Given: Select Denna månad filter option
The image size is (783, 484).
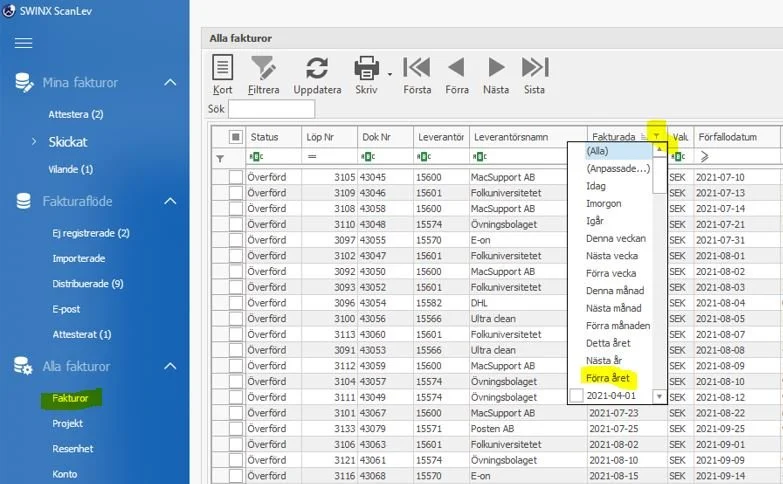Looking at the screenshot, I should [x=615, y=291].
